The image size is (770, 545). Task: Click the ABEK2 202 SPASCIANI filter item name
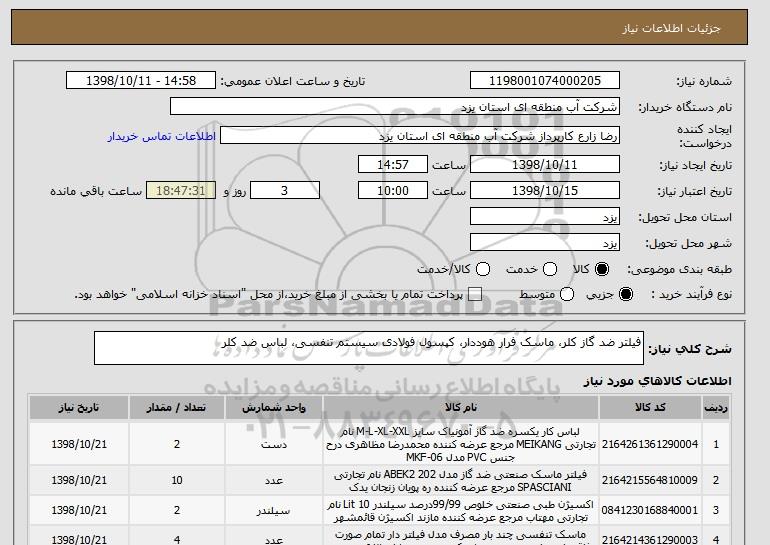[x=461, y=481]
